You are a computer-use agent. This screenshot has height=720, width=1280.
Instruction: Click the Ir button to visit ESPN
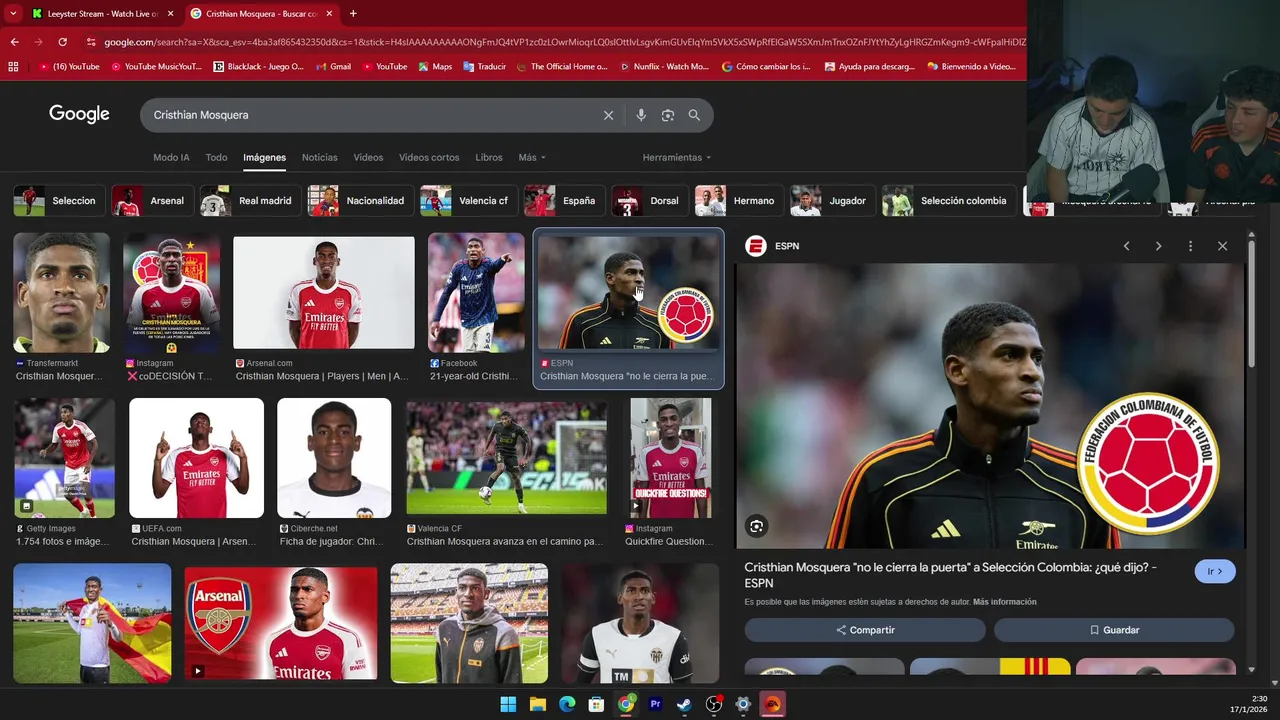pos(1215,571)
